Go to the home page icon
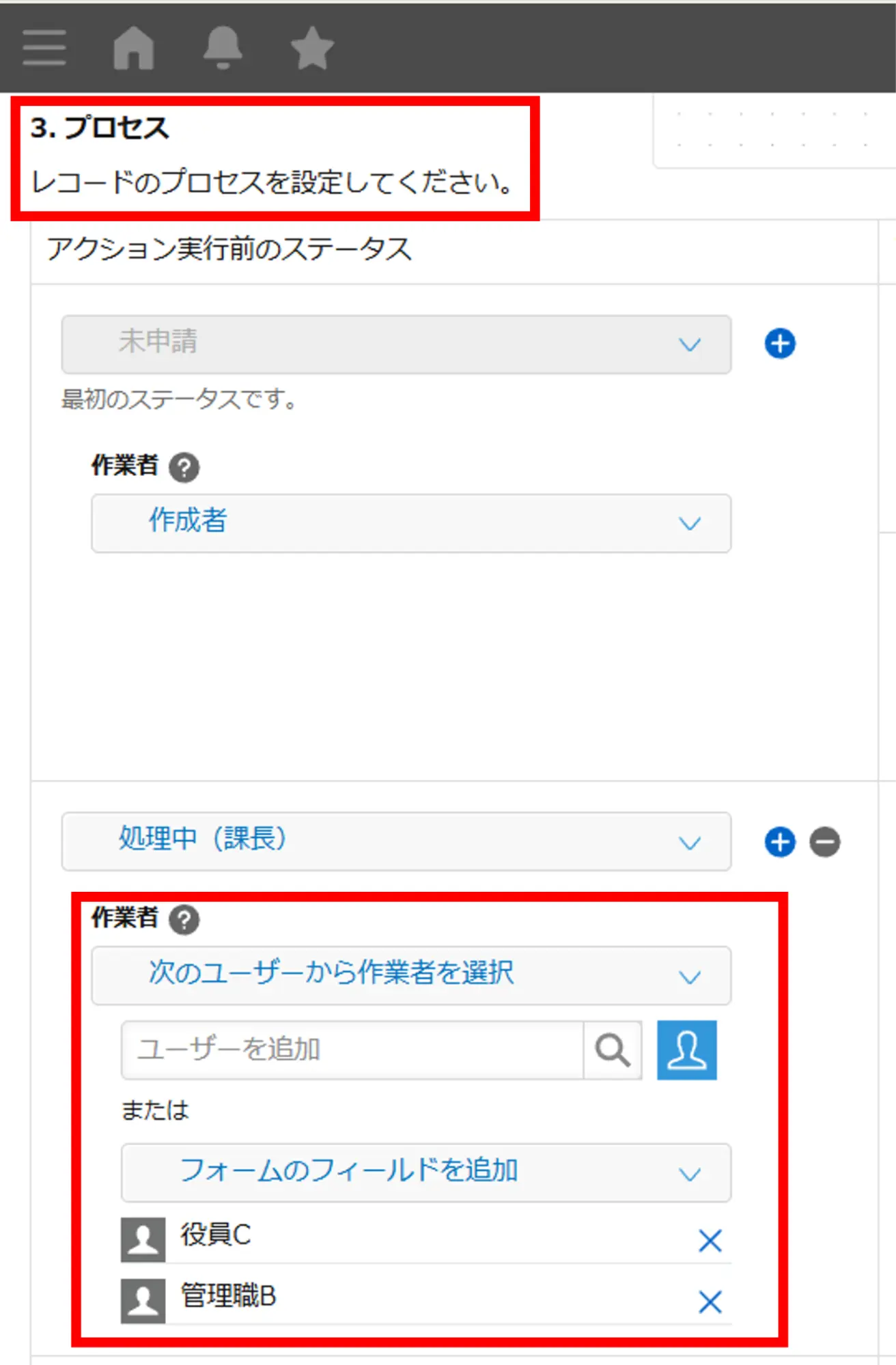The width and height of the screenshot is (896, 1365). pos(133,48)
